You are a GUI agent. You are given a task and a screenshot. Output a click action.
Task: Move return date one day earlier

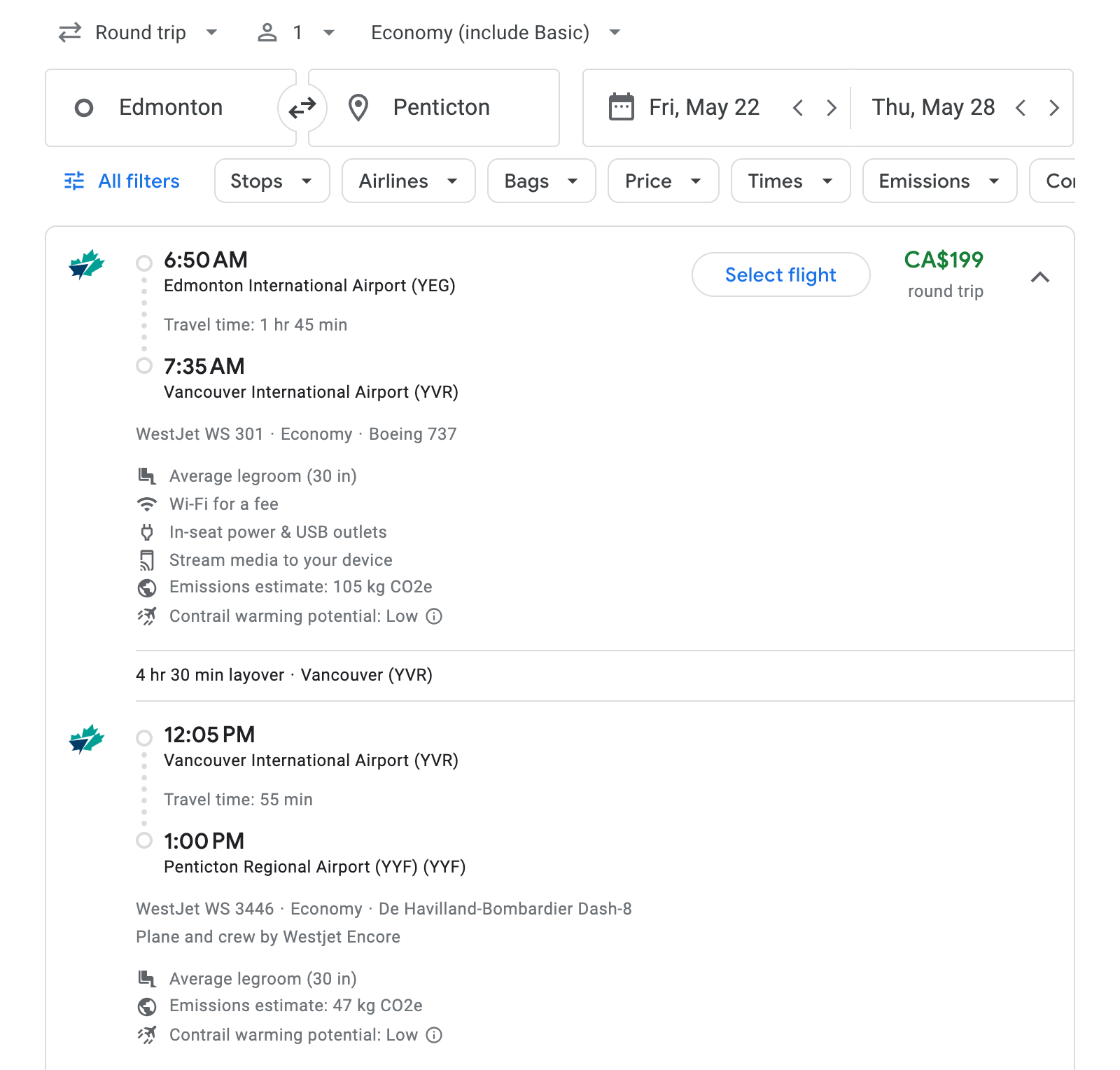click(x=1021, y=108)
